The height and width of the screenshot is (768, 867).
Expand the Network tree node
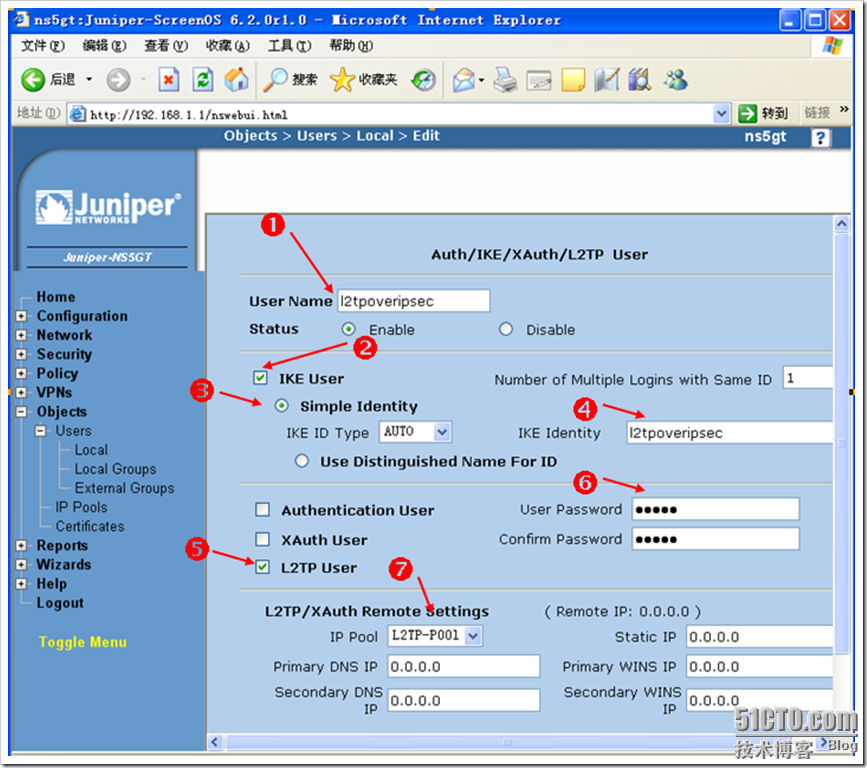click(21, 335)
